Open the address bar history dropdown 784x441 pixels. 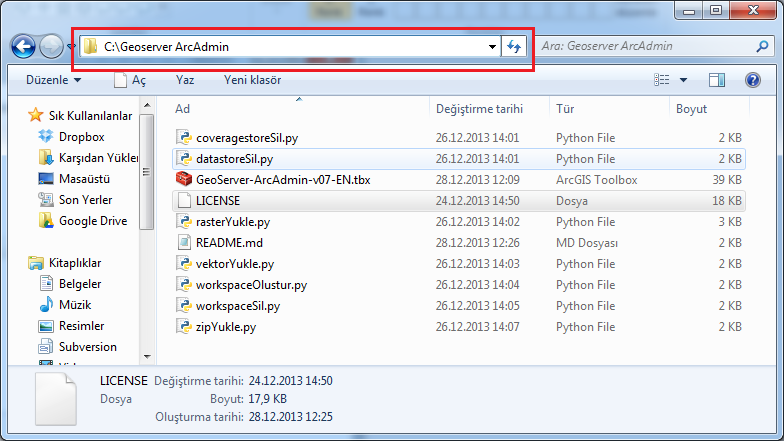(x=492, y=46)
